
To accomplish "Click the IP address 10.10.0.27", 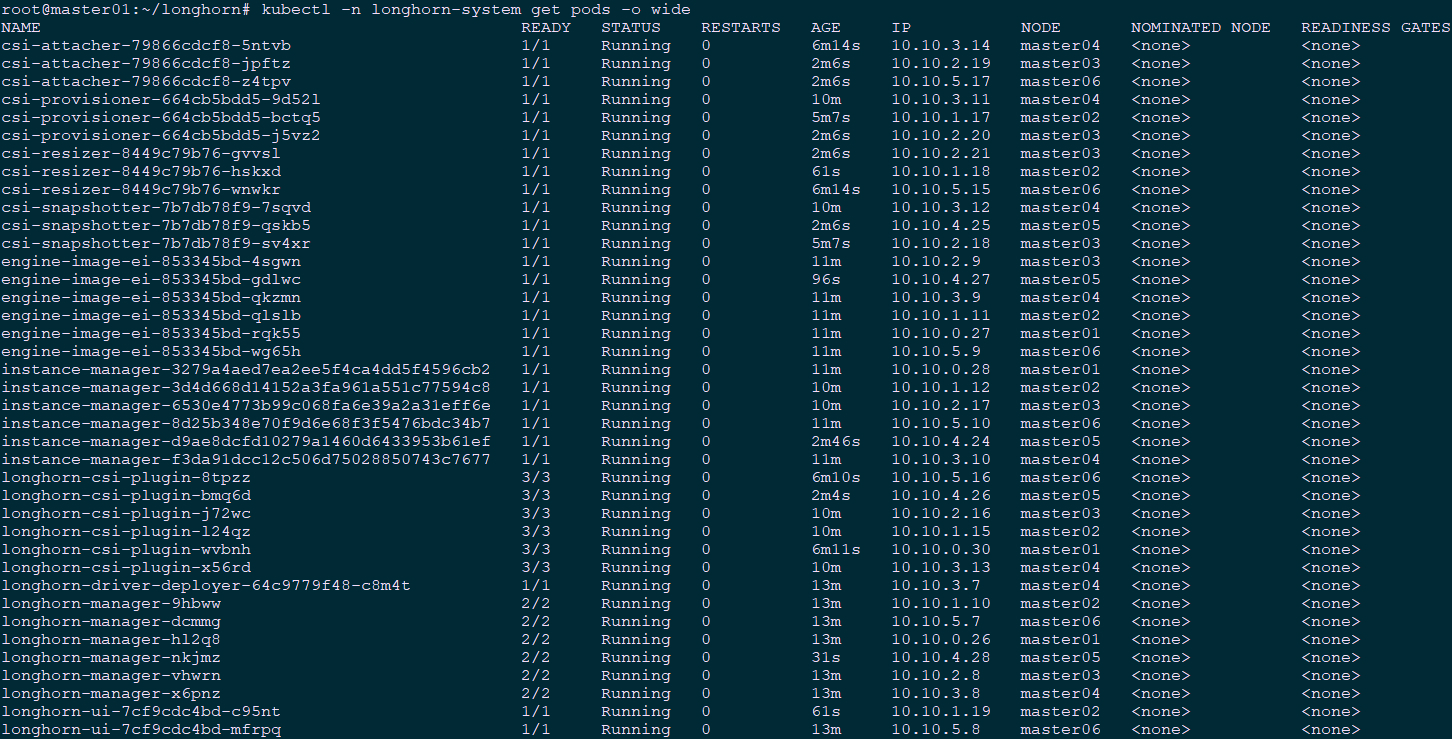I will pyautogui.click(x=941, y=334).
